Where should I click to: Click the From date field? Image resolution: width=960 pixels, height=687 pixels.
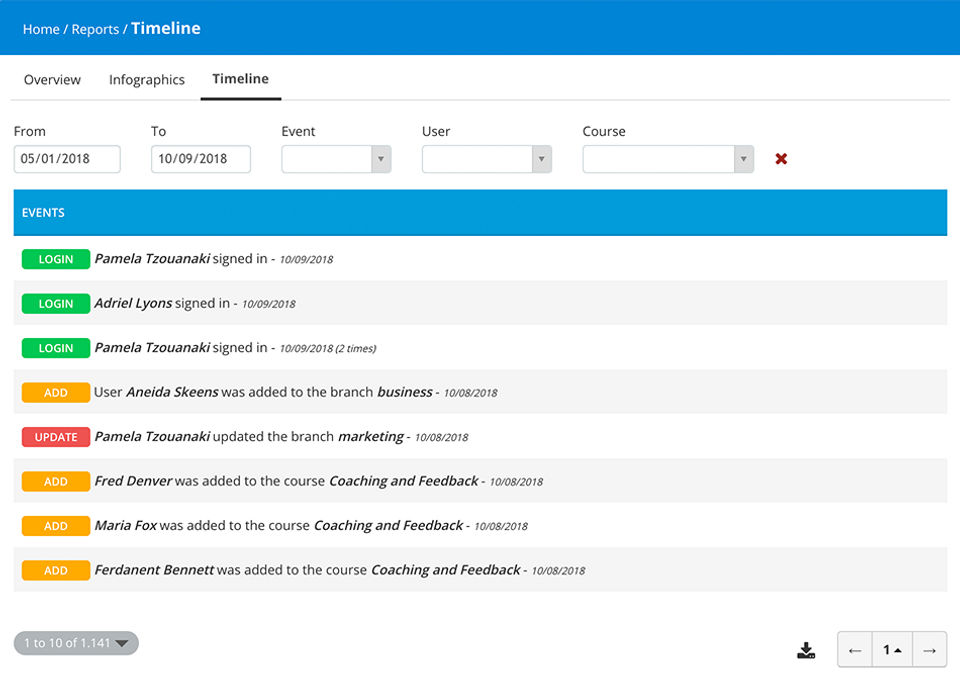click(67, 159)
